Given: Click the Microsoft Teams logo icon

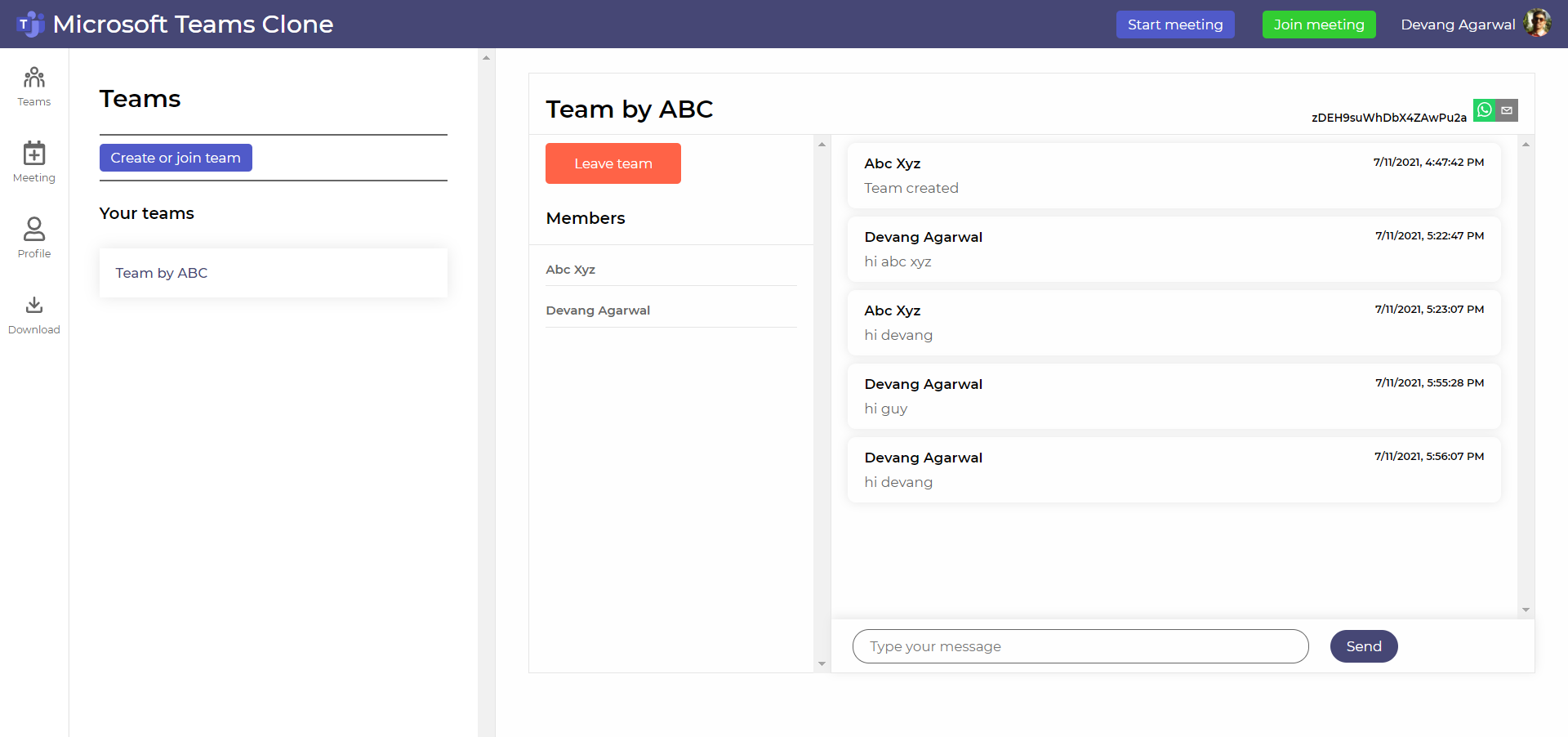Looking at the screenshot, I should point(30,25).
